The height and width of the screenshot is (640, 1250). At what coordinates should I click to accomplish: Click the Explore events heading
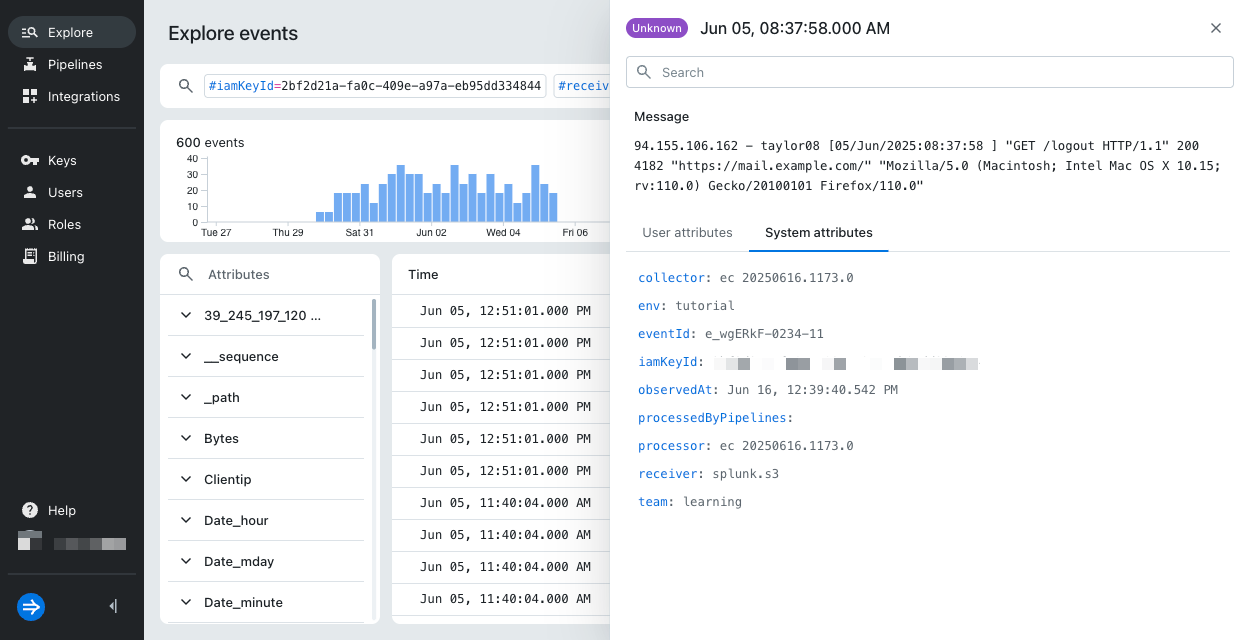pyautogui.click(x=233, y=33)
